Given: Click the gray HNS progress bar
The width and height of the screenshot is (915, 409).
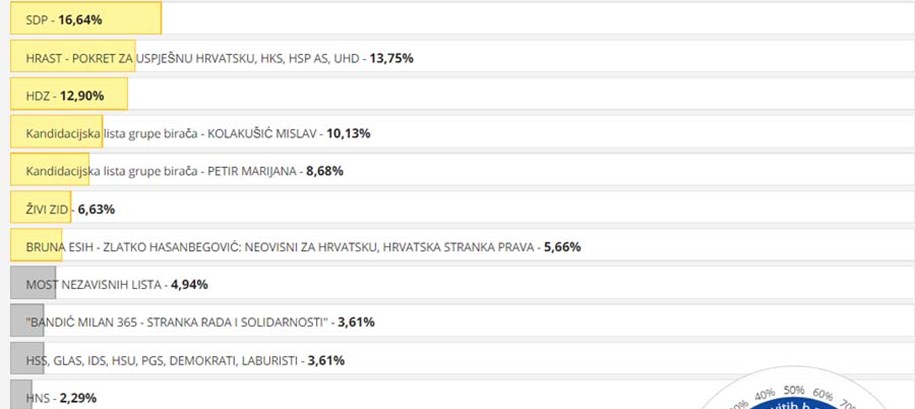Looking at the screenshot, I should coord(21,394).
